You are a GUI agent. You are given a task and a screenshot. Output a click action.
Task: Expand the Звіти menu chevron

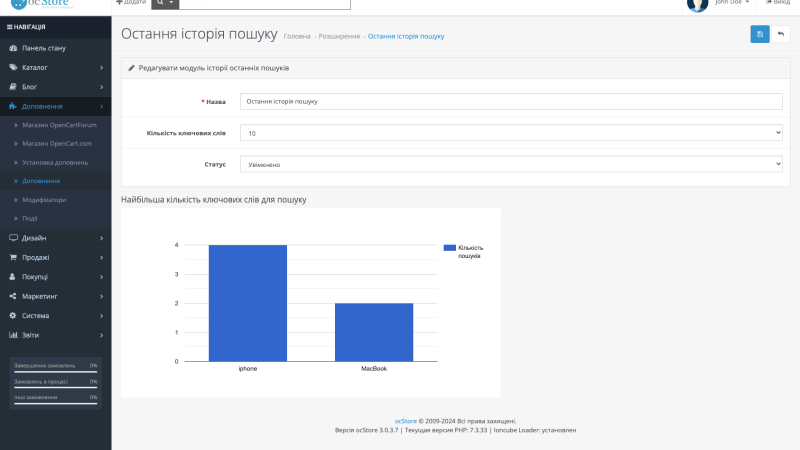[x=102, y=335]
